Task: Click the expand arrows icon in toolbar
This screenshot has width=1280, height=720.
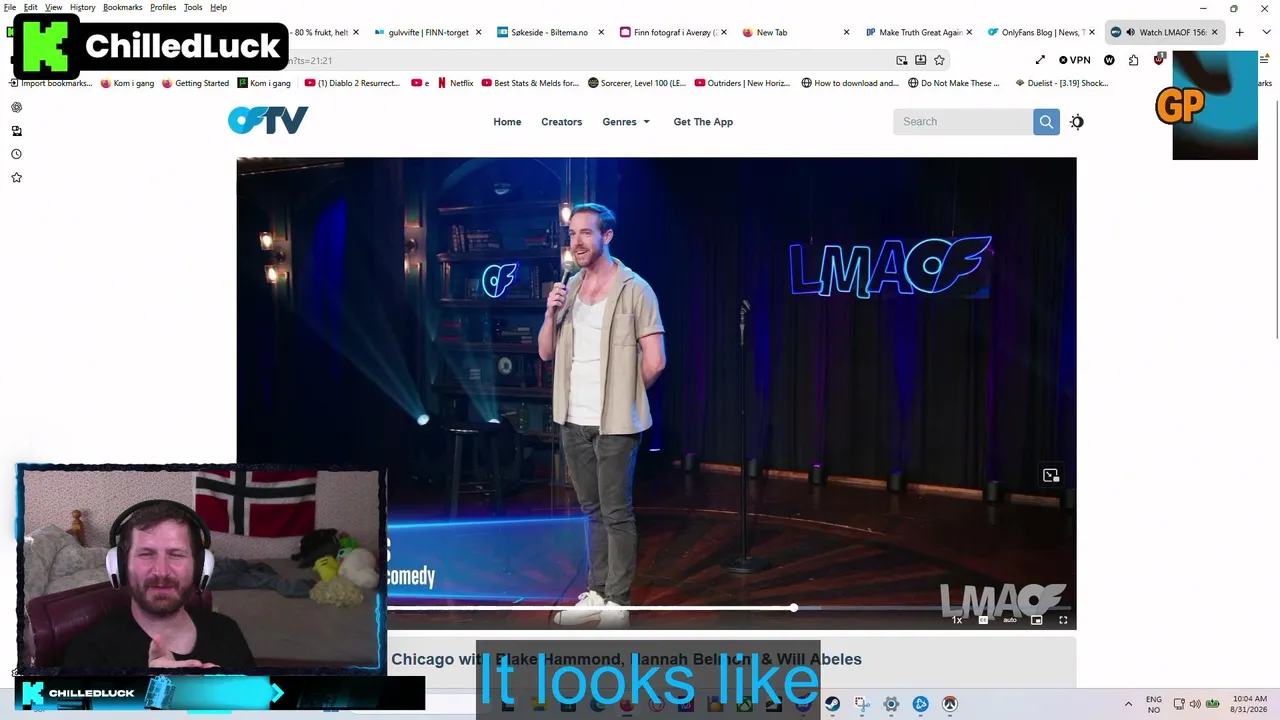Action: pos(1040,60)
